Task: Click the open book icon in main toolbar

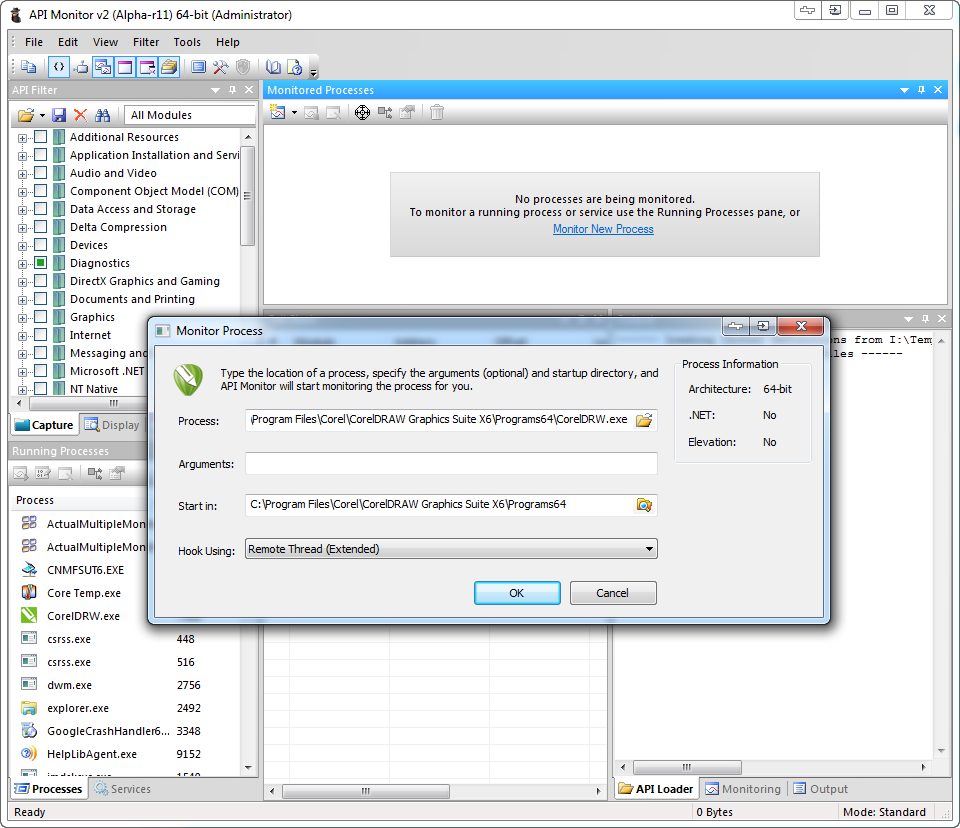Action: (x=273, y=67)
